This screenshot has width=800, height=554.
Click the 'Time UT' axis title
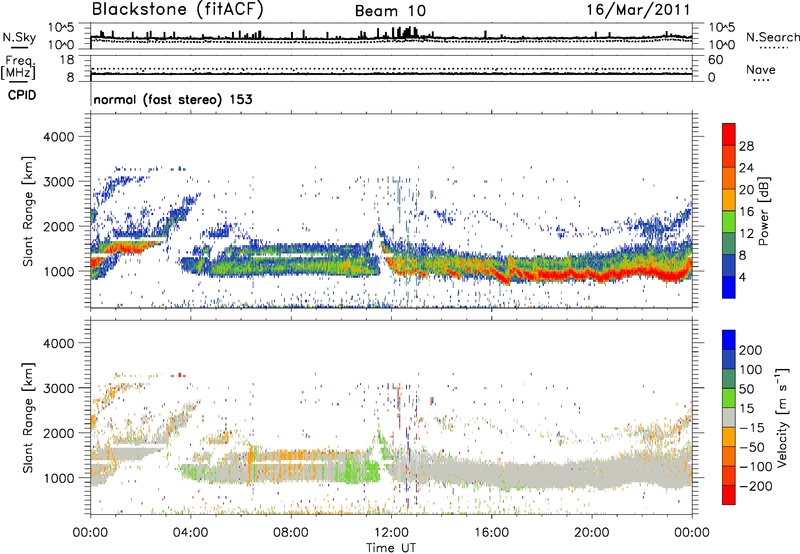[391, 547]
